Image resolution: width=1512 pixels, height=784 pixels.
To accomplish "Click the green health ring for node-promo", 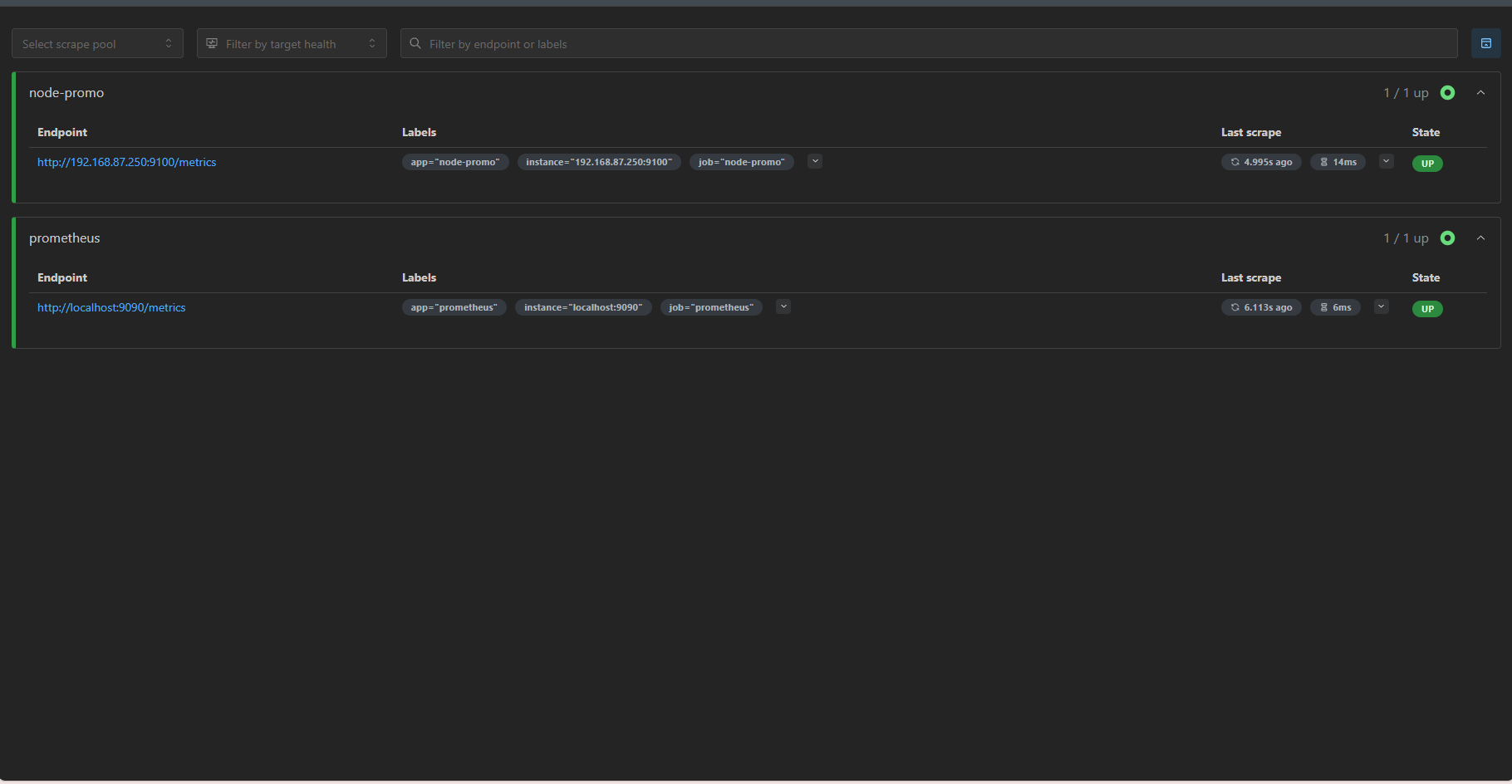I will [1447, 93].
